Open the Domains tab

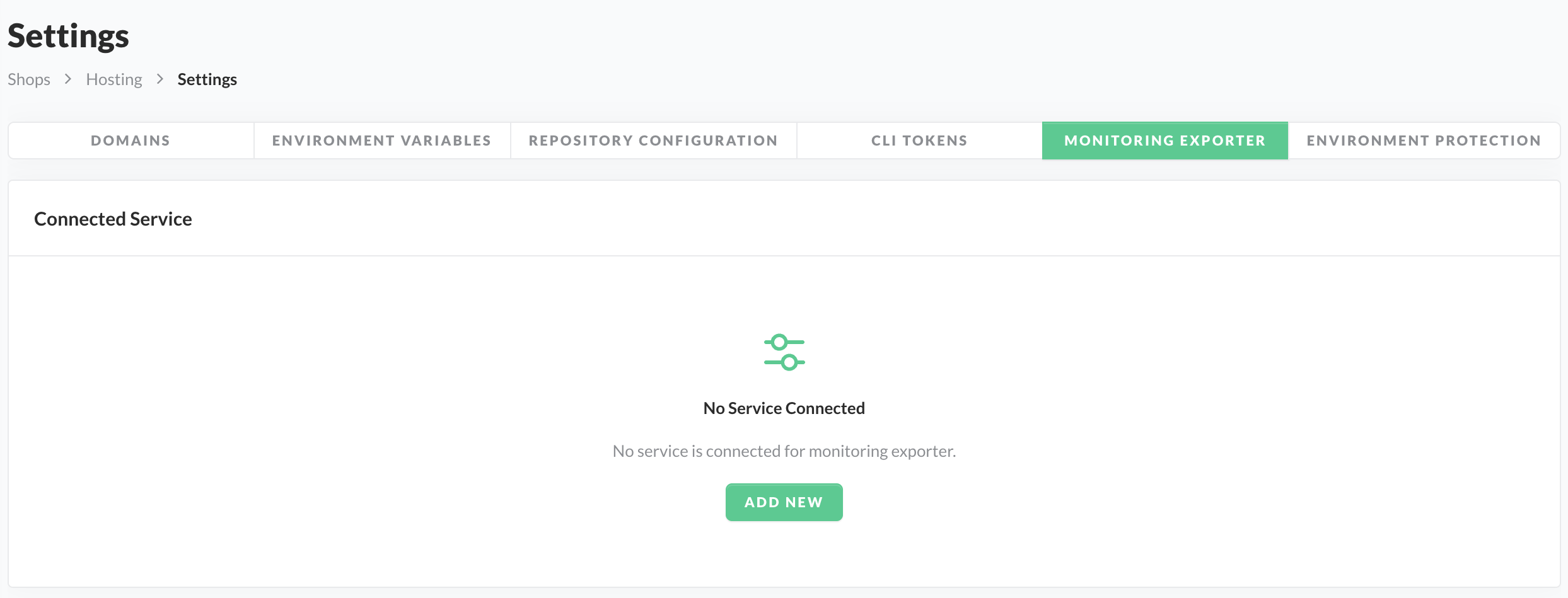click(131, 141)
